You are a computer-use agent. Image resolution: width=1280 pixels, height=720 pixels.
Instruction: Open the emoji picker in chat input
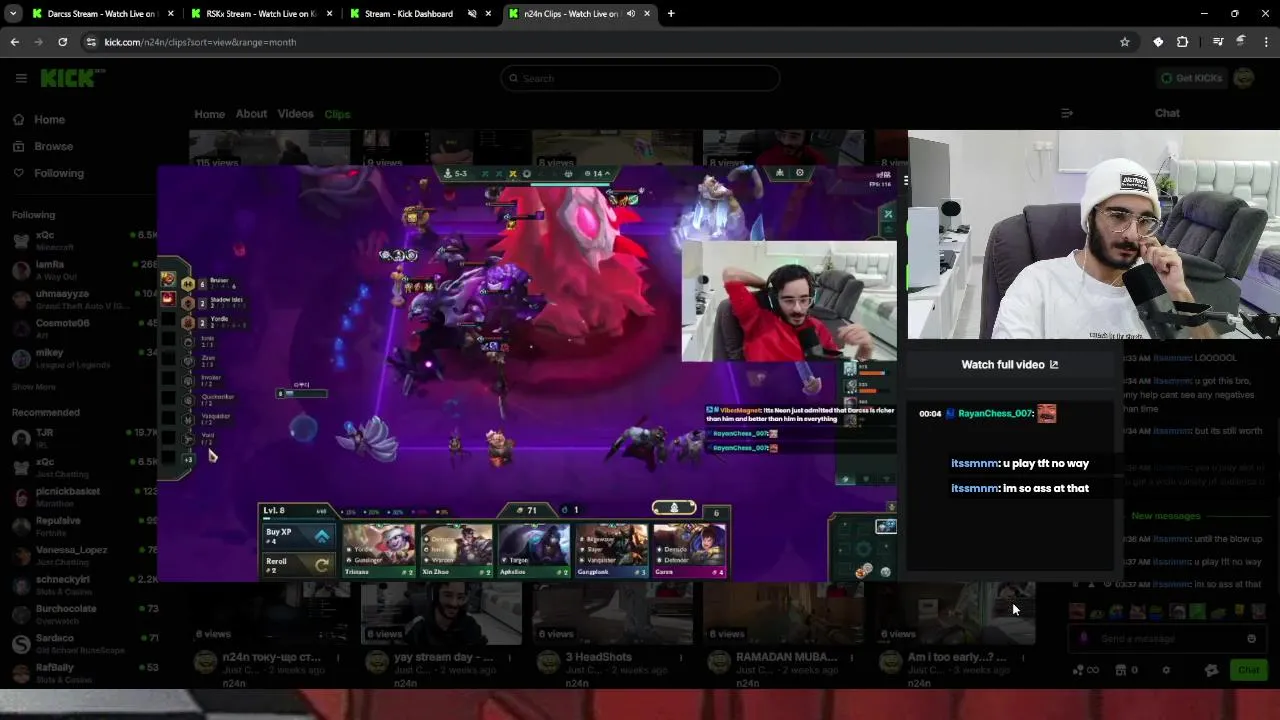pos(1251,639)
